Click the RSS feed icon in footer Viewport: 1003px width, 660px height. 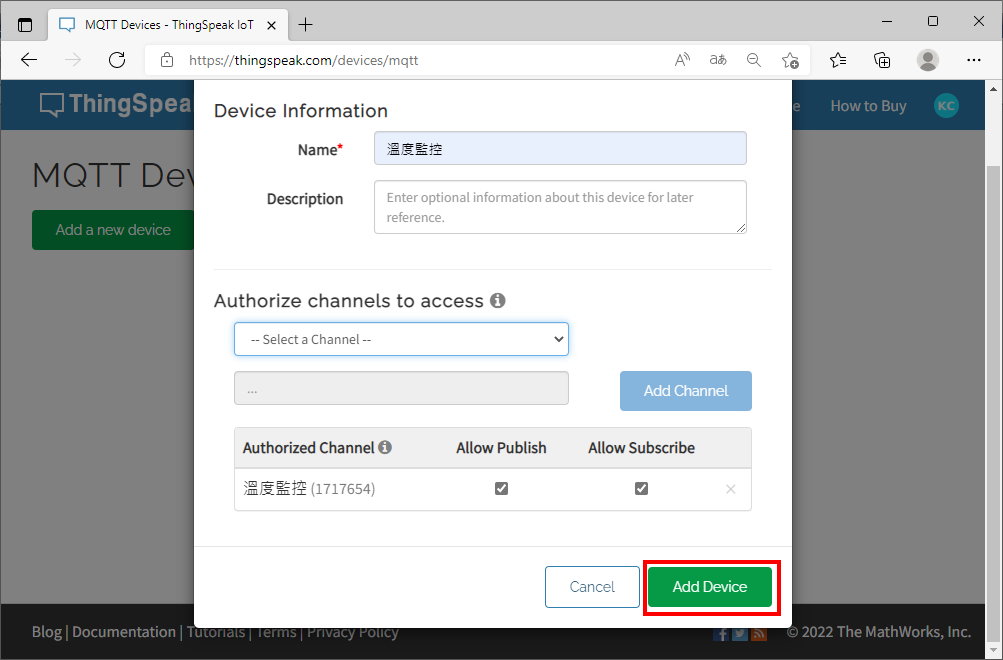point(759,634)
